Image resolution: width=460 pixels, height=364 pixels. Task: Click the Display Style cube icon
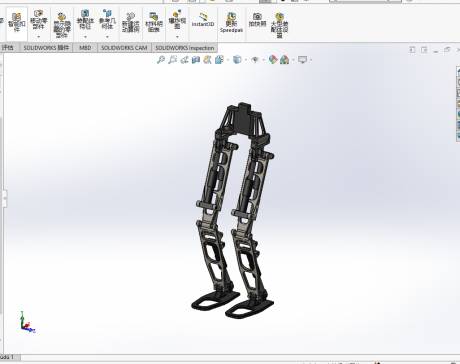[x=237, y=60]
